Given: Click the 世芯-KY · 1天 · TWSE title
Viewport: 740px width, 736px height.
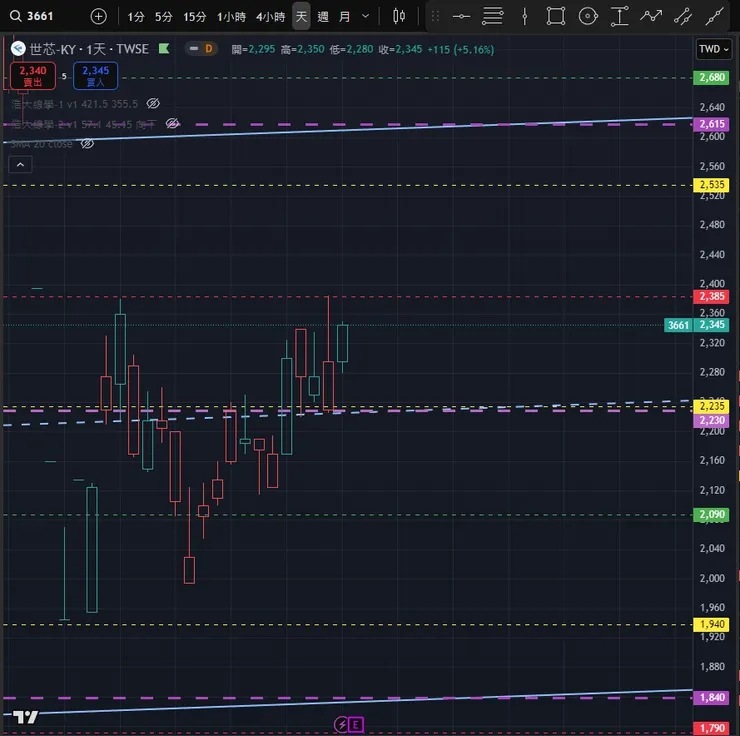Looking at the screenshot, I should (89, 49).
